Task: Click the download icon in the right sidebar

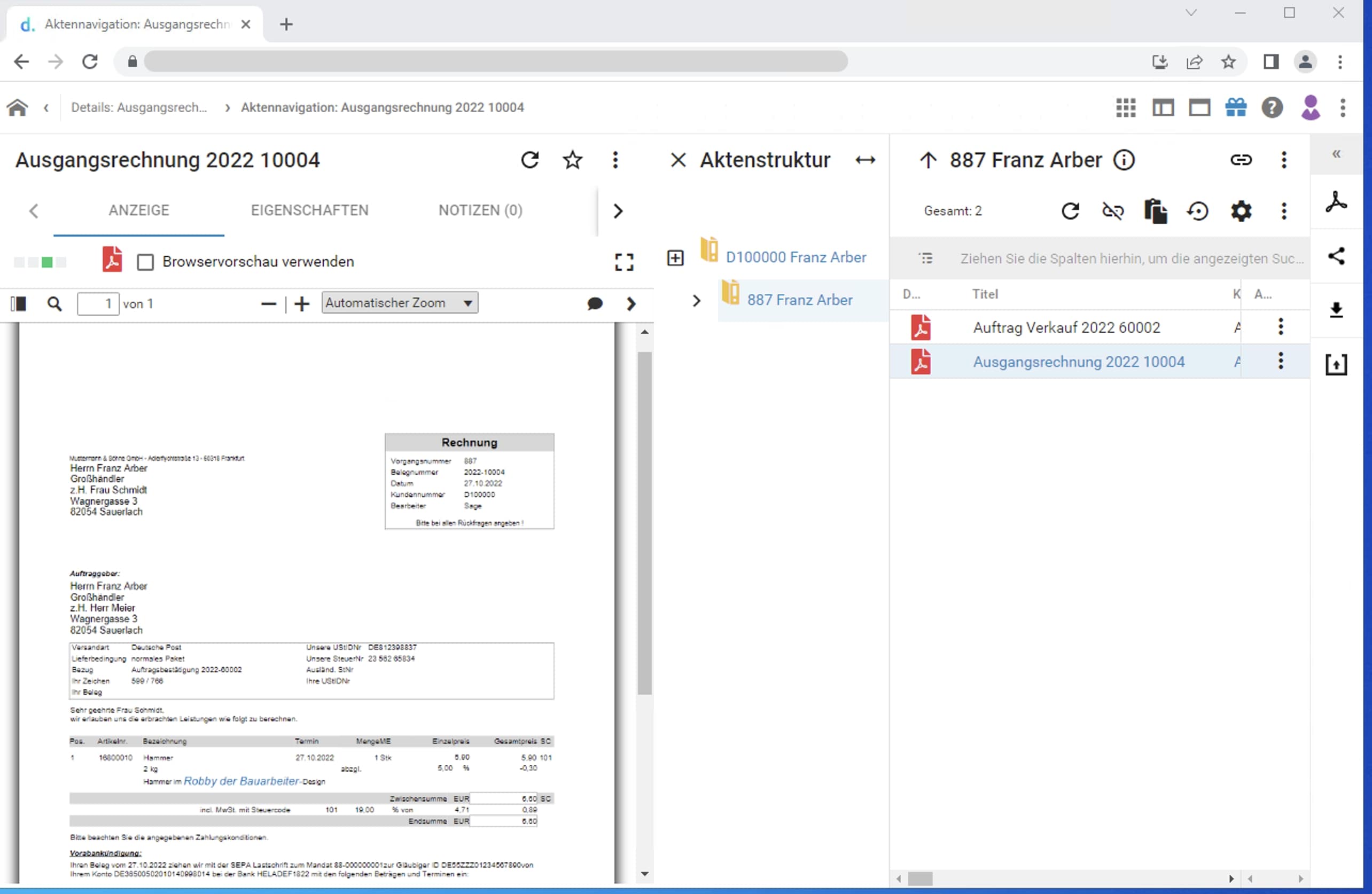Action: (x=1336, y=310)
